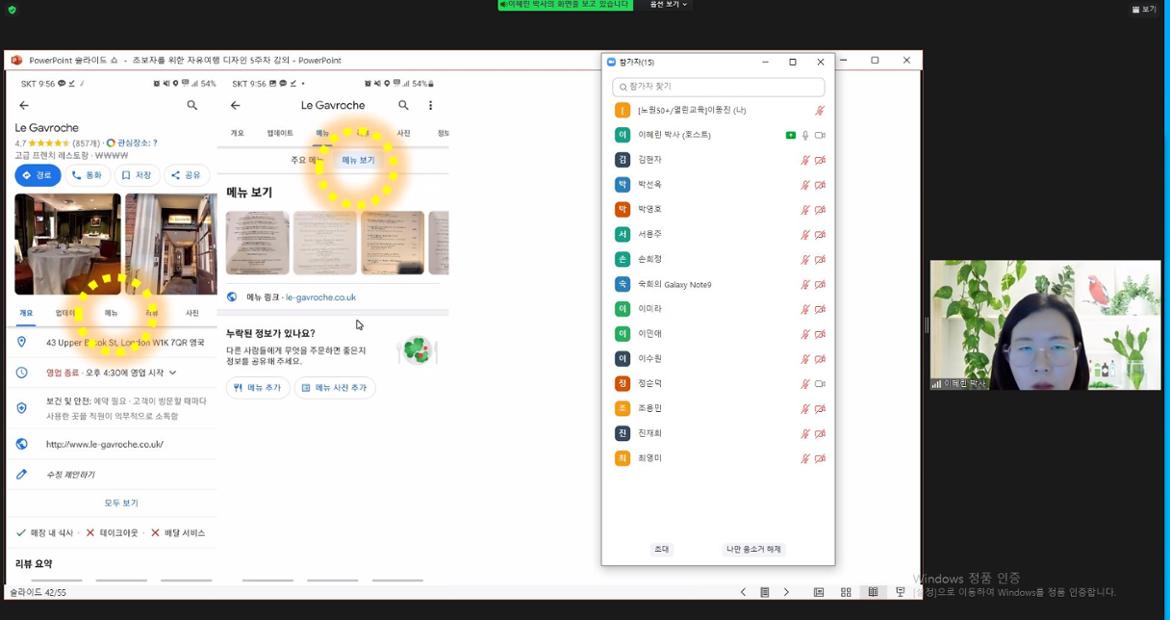
Task: Click the pencil icon for 수정 제안하기
Action: click(22, 475)
